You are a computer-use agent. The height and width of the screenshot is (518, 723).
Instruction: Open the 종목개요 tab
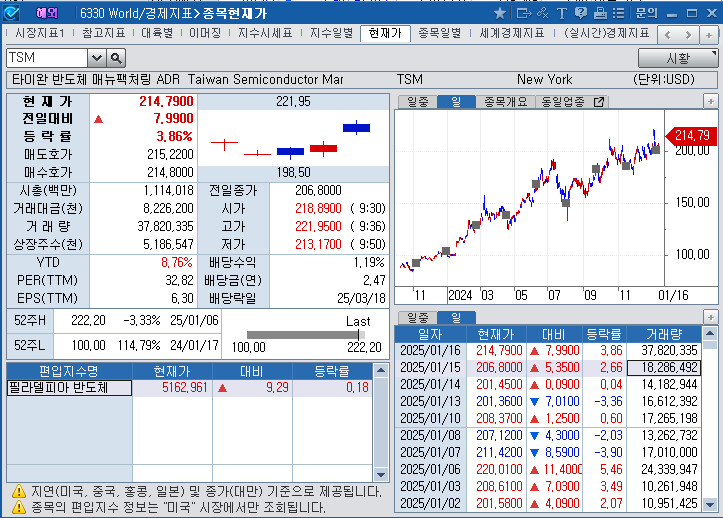(505, 102)
